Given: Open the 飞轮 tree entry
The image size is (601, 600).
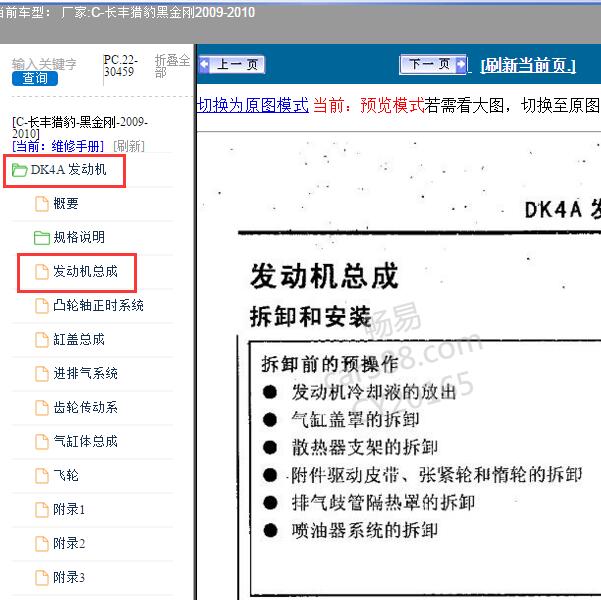Looking at the screenshot, I should (66, 475).
